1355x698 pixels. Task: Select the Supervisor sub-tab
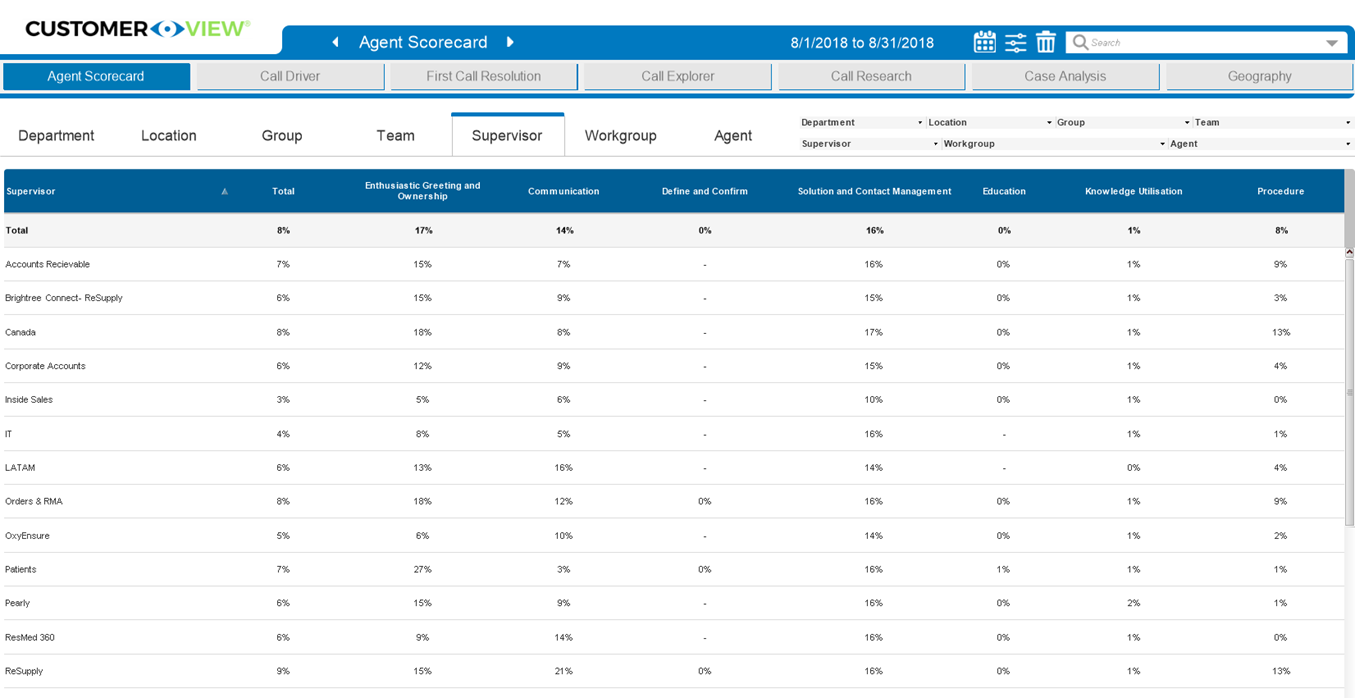click(x=507, y=136)
